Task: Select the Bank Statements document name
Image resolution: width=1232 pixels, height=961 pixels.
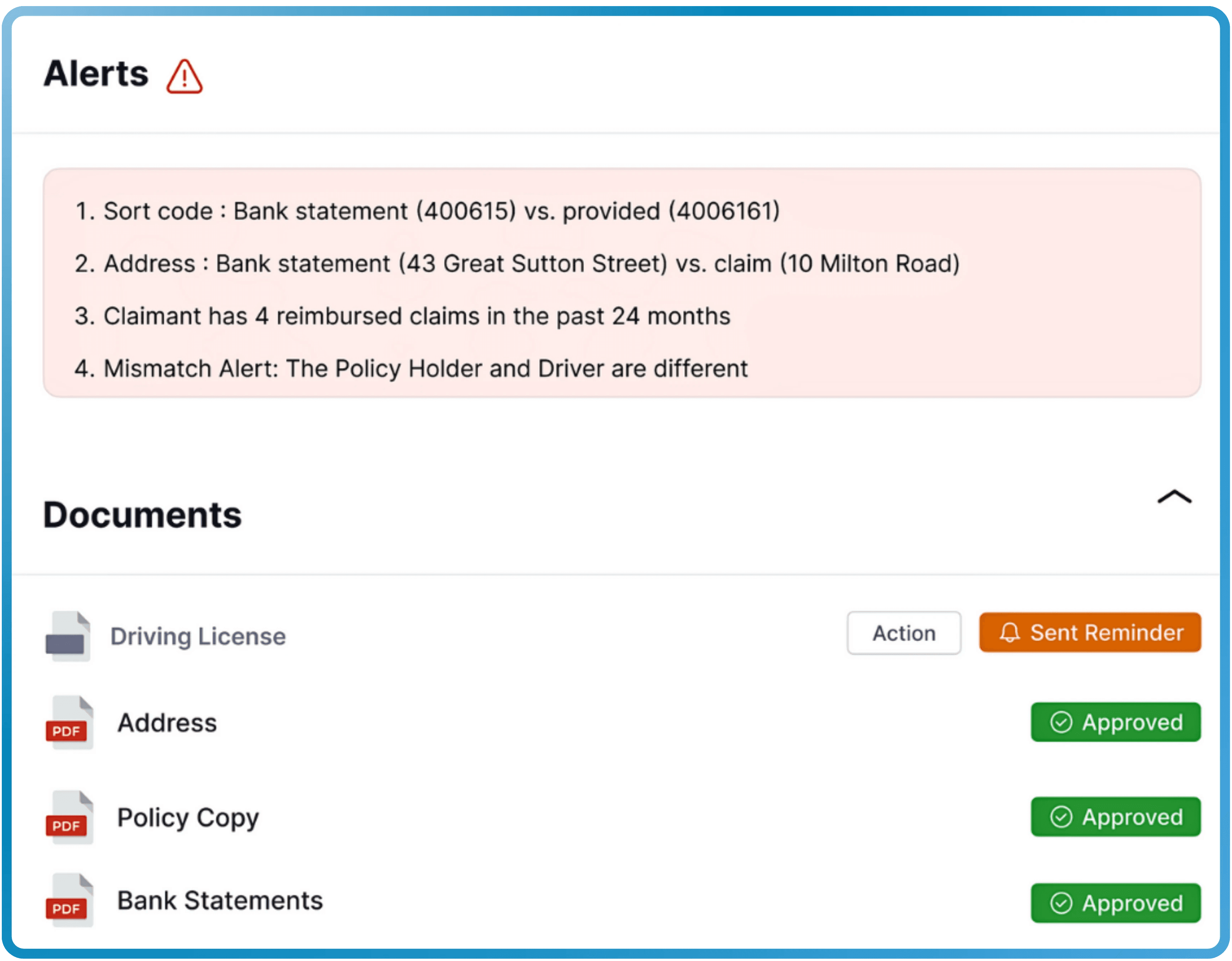Action: [x=220, y=901]
